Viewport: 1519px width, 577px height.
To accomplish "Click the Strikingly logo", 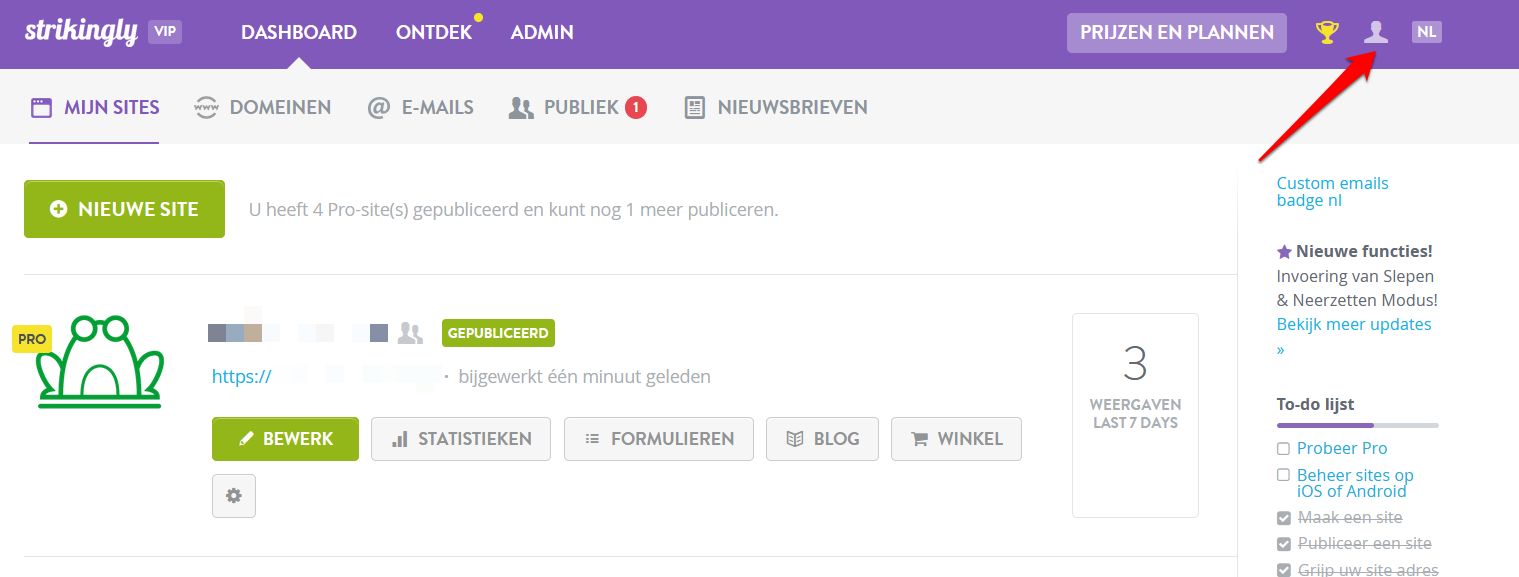I will point(81,32).
